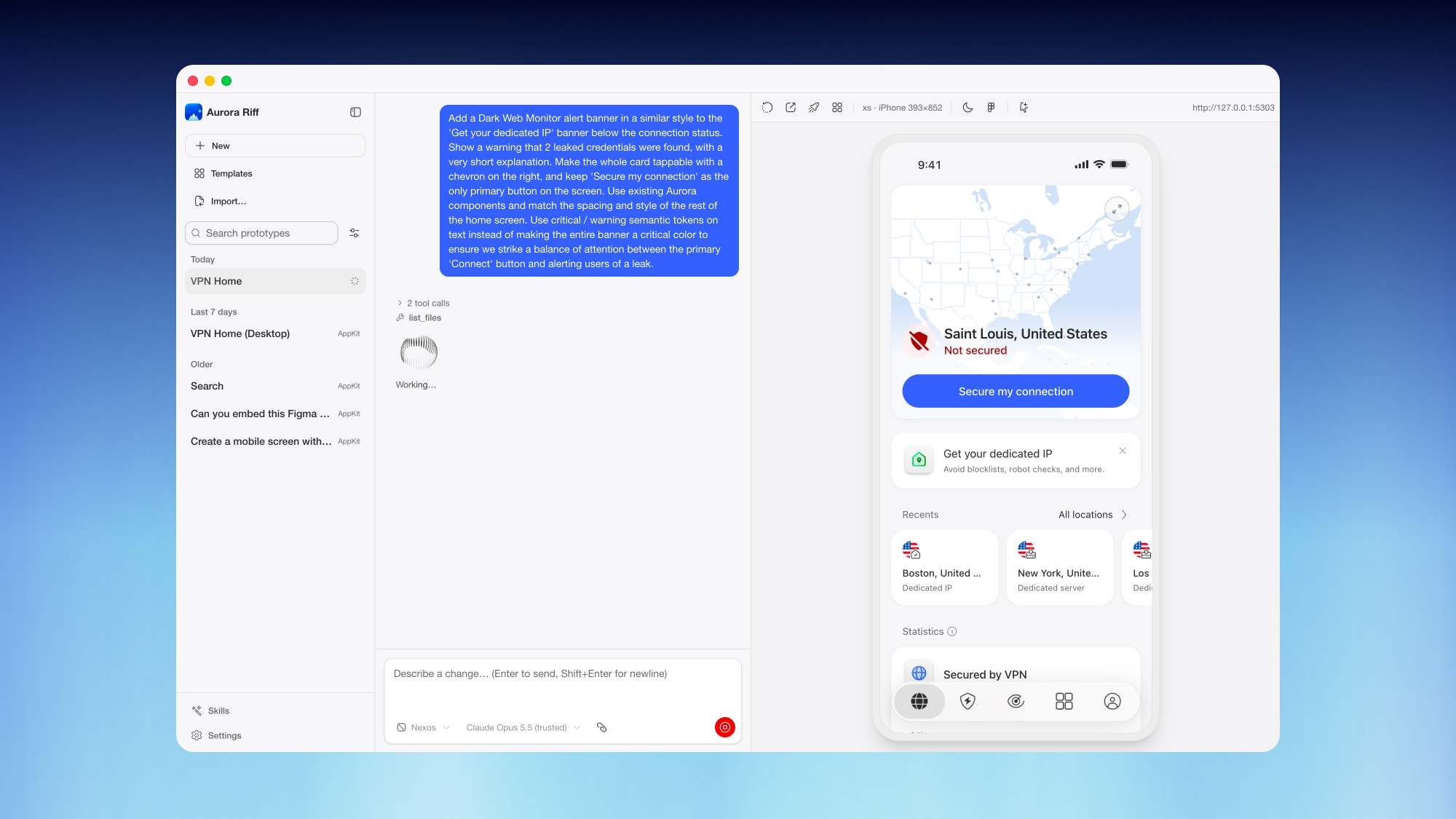Image resolution: width=1456 pixels, height=819 pixels.
Task: Stop generation with the red button
Action: click(x=725, y=727)
